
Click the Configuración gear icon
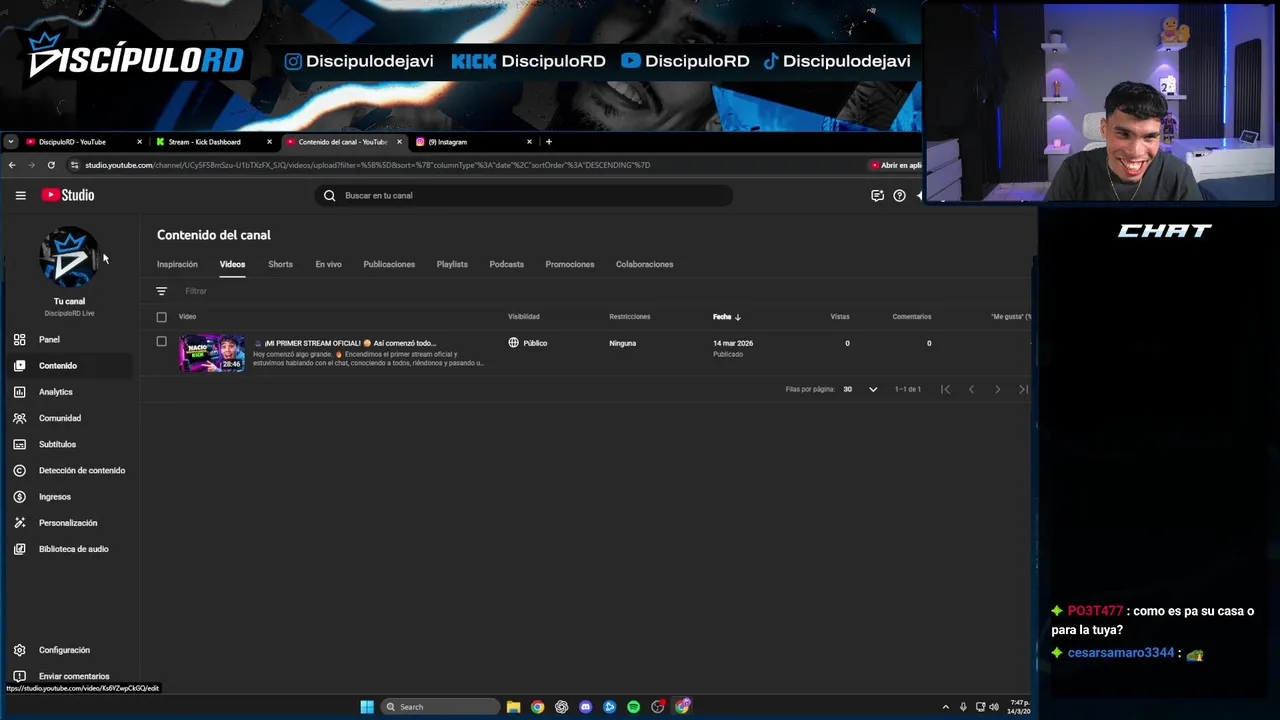19,650
